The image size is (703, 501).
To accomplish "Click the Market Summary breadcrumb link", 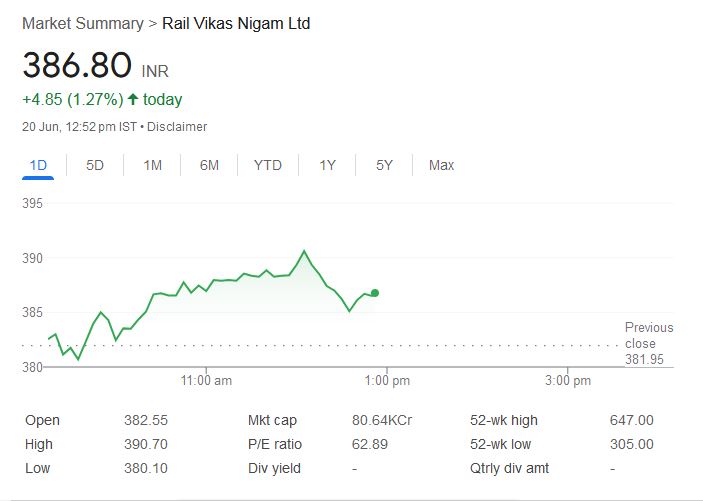I will pos(82,23).
